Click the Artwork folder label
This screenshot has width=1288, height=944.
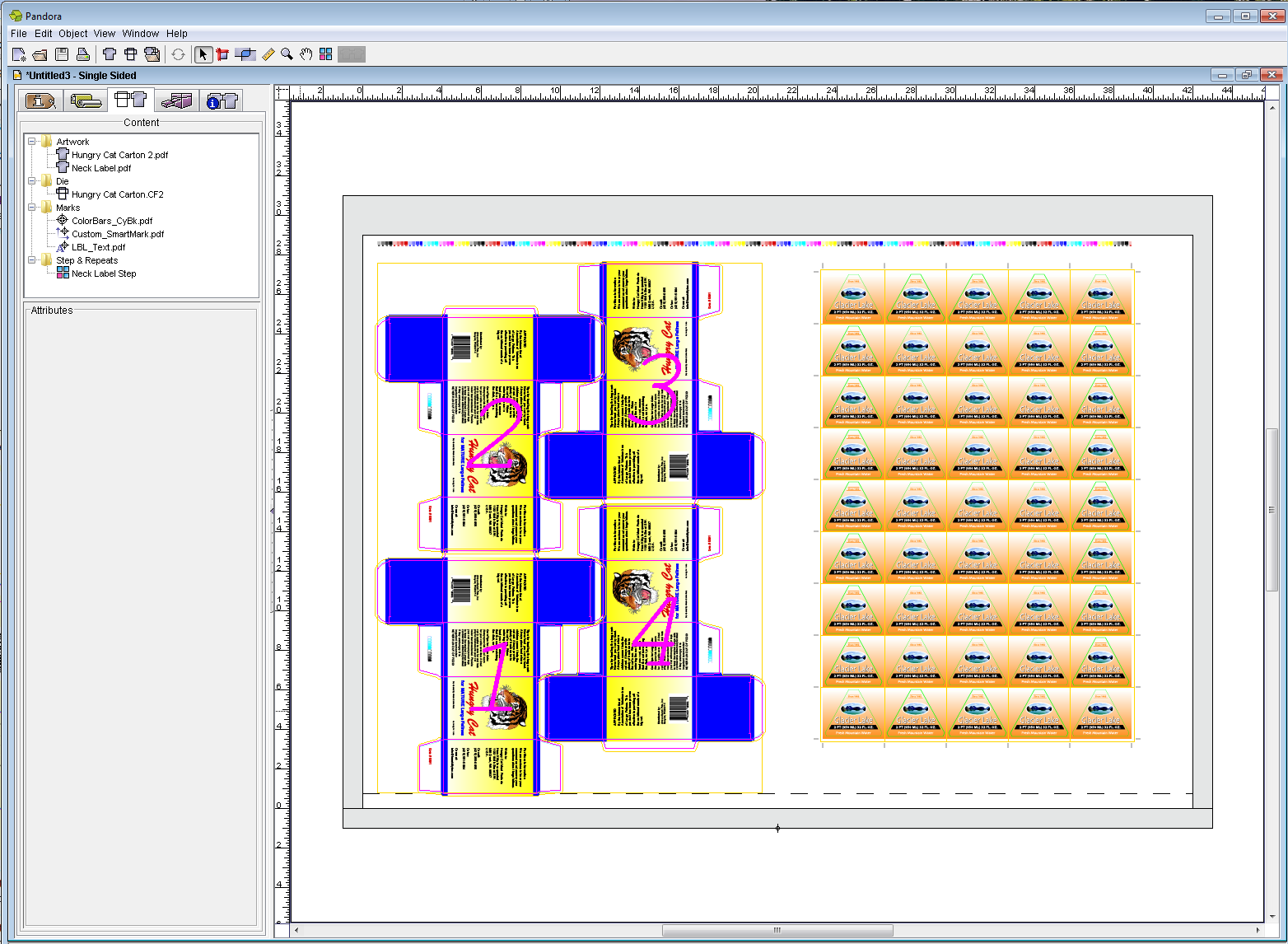coord(72,142)
